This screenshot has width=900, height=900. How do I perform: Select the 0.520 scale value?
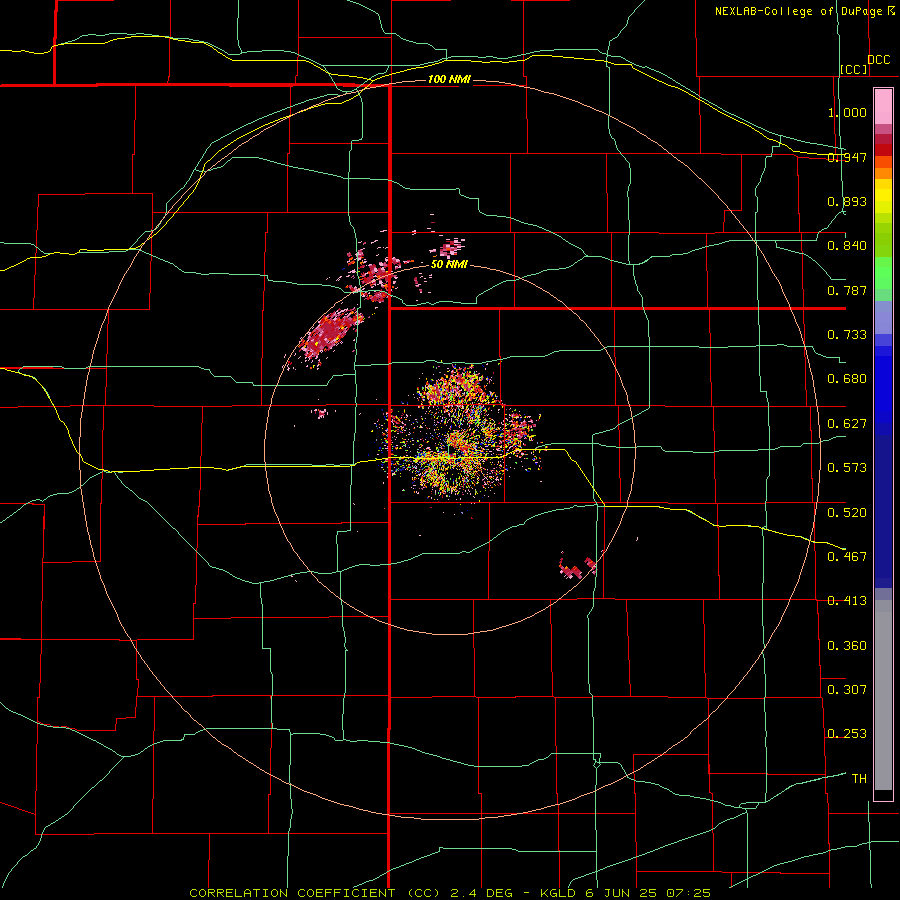(847, 513)
